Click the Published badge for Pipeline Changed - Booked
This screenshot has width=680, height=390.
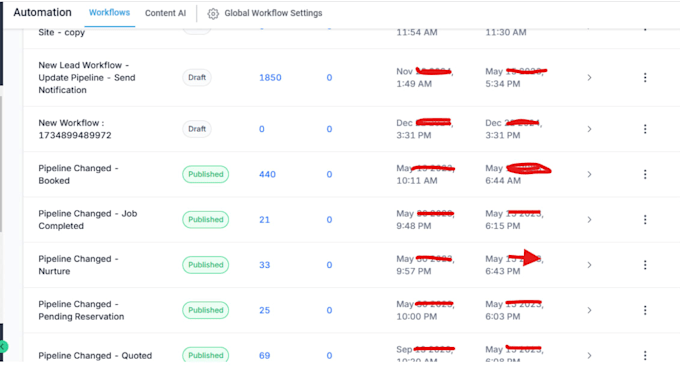[206, 174]
